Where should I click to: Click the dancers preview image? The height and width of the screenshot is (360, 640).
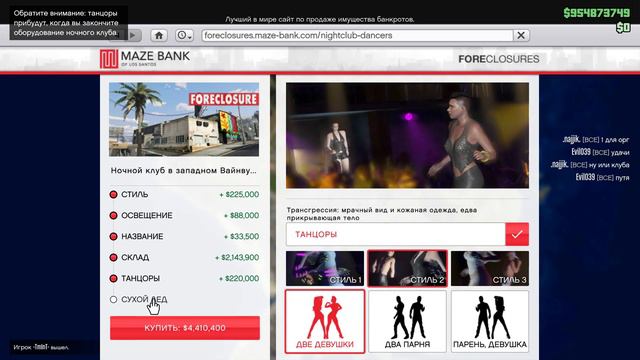[407, 136]
